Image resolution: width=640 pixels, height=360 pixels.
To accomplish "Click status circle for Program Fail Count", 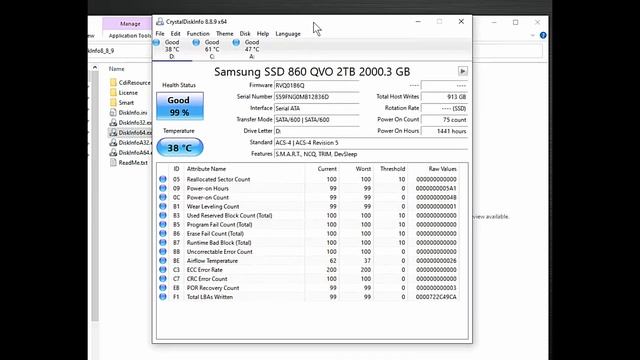I will click(x=163, y=224).
